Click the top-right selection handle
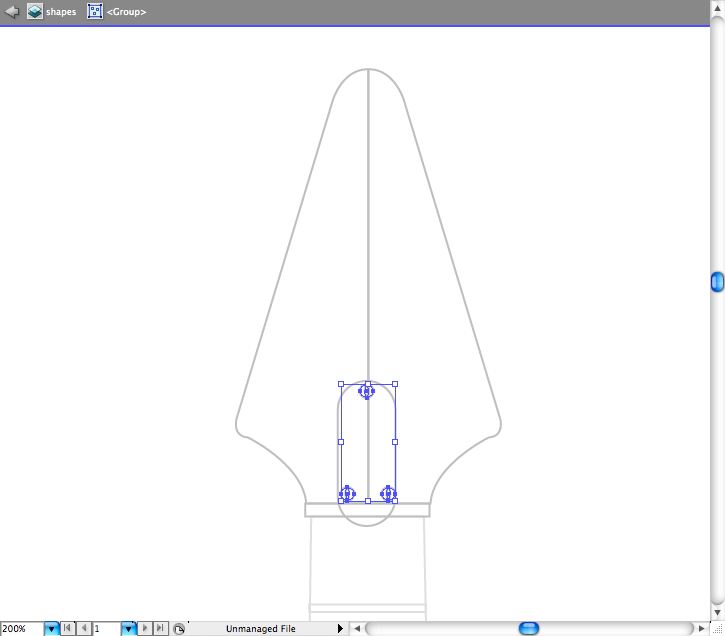725x636 pixels. (395, 383)
